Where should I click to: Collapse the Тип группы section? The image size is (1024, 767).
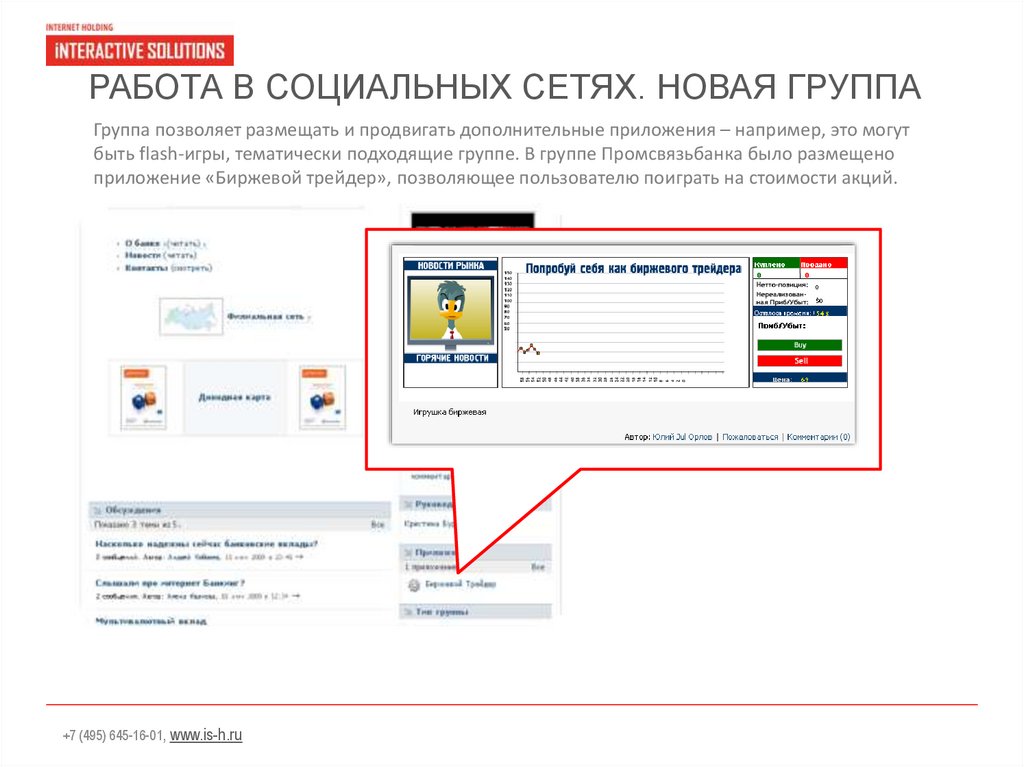475,612
